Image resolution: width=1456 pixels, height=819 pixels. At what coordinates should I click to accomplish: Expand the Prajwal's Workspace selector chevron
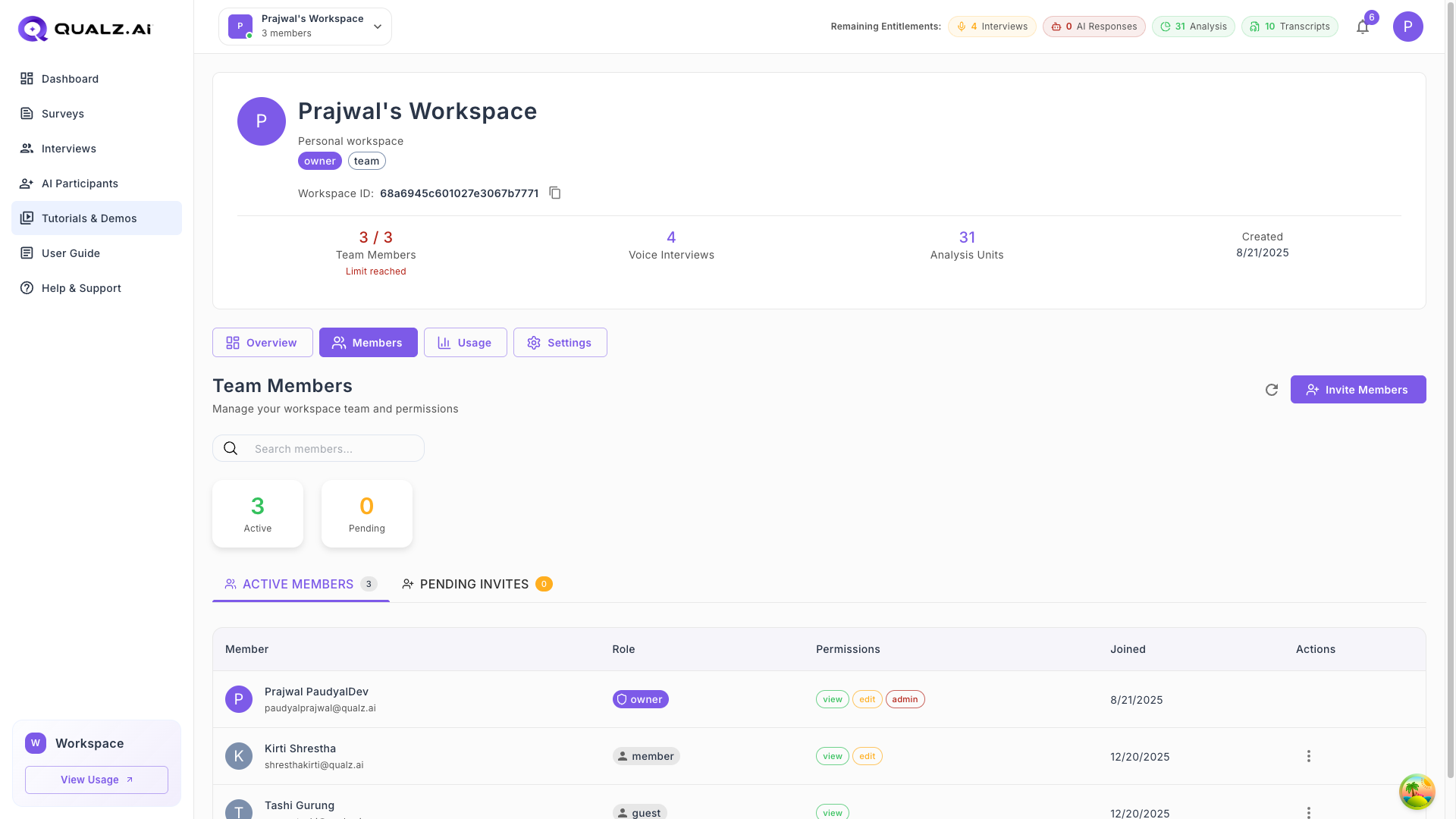click(x=377, y=26)
